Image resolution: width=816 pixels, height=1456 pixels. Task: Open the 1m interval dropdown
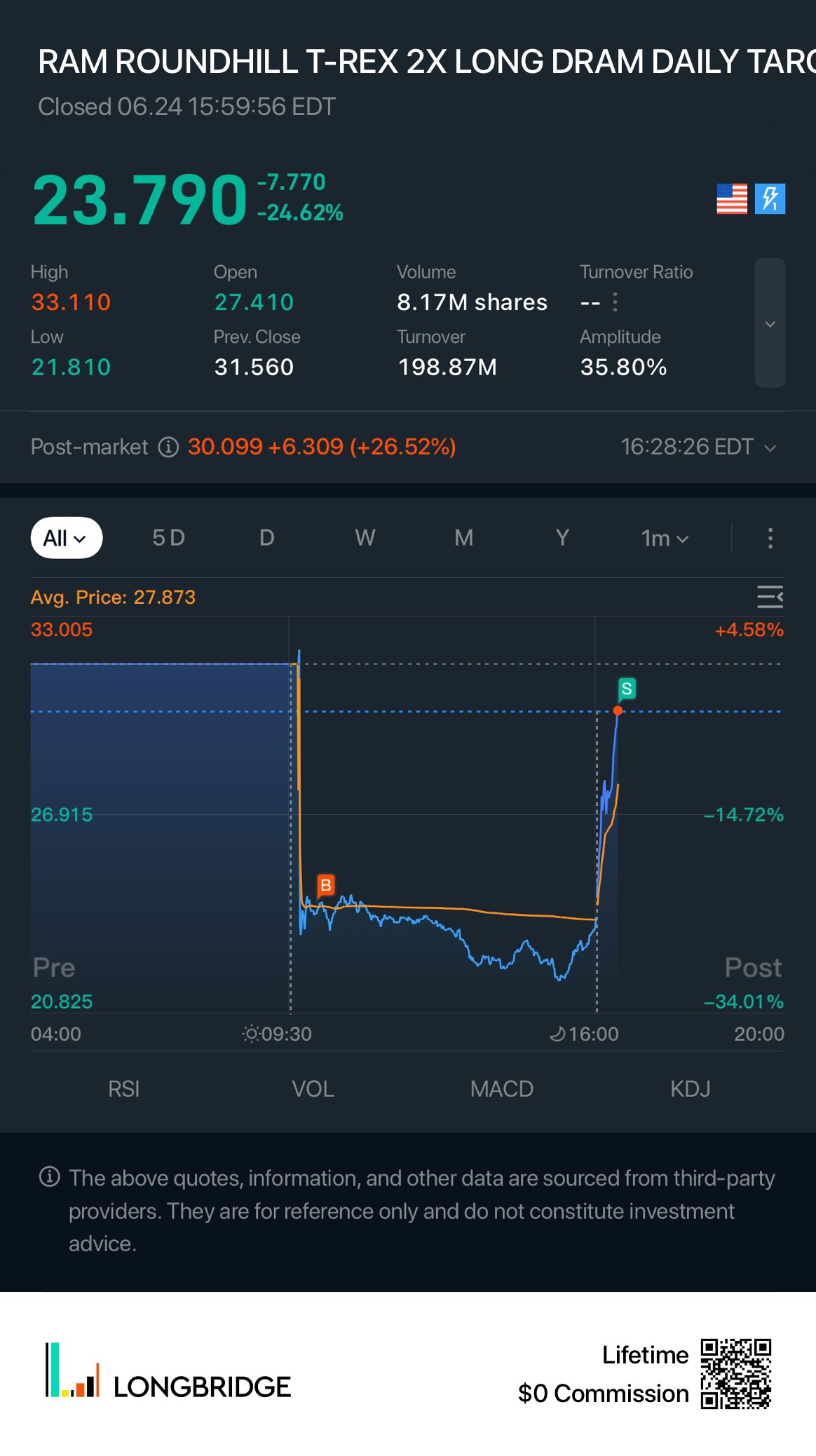coord(665,538)
